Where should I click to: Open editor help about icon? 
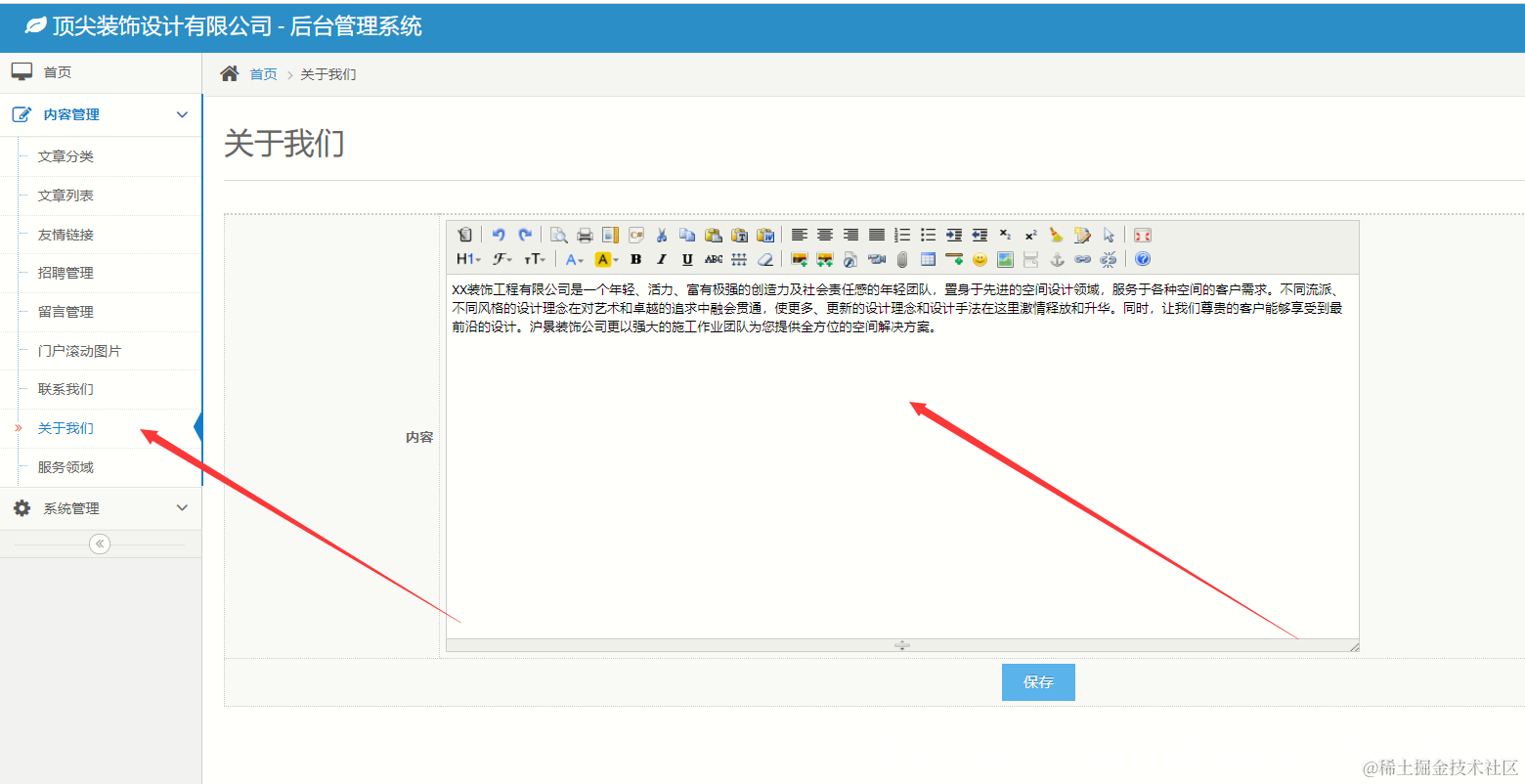tap(1142, 259)
